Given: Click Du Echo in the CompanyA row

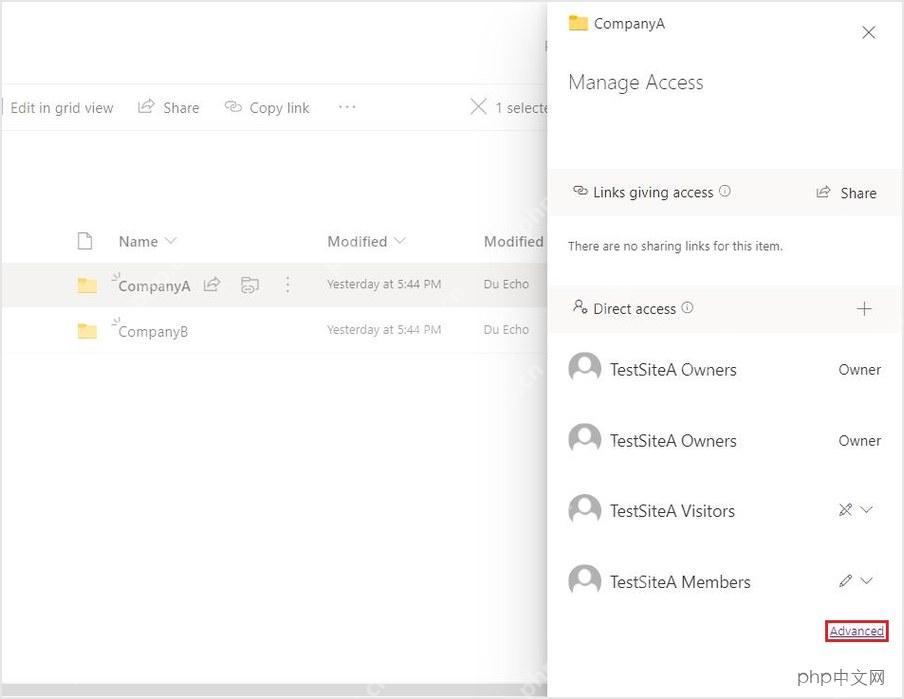Looking at the screenshot, I should coord(506,284).
